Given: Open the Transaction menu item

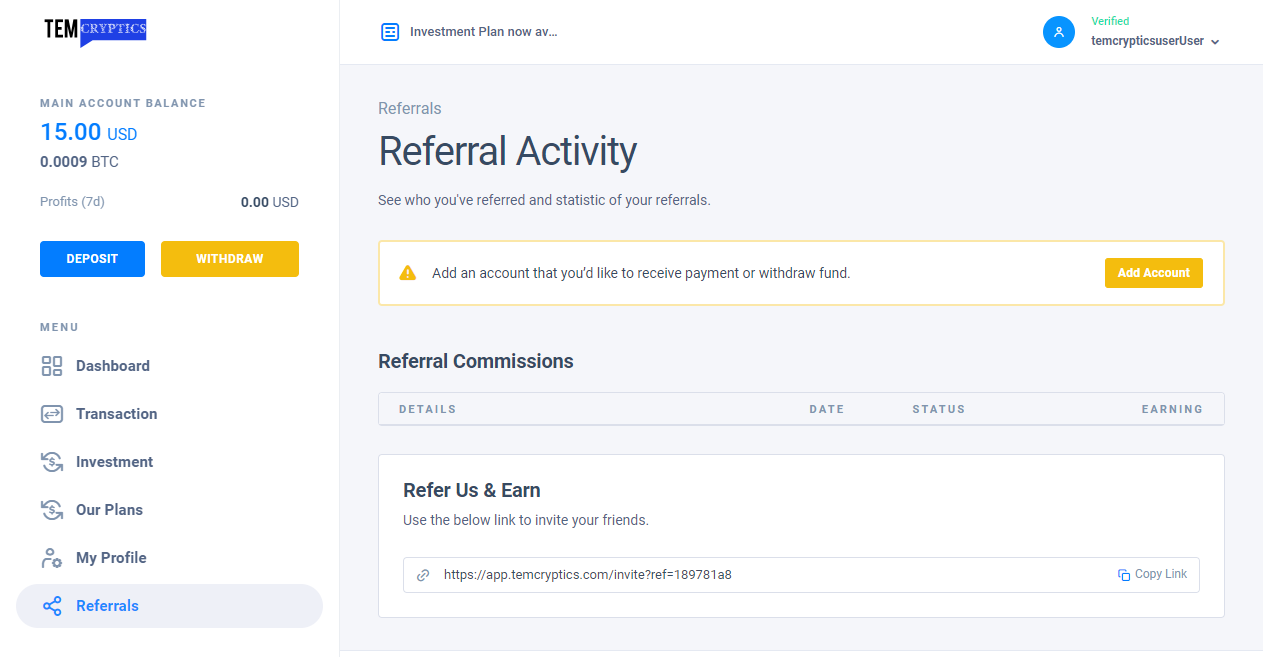Looking at the screenshot, I should (x=116, y=414).
